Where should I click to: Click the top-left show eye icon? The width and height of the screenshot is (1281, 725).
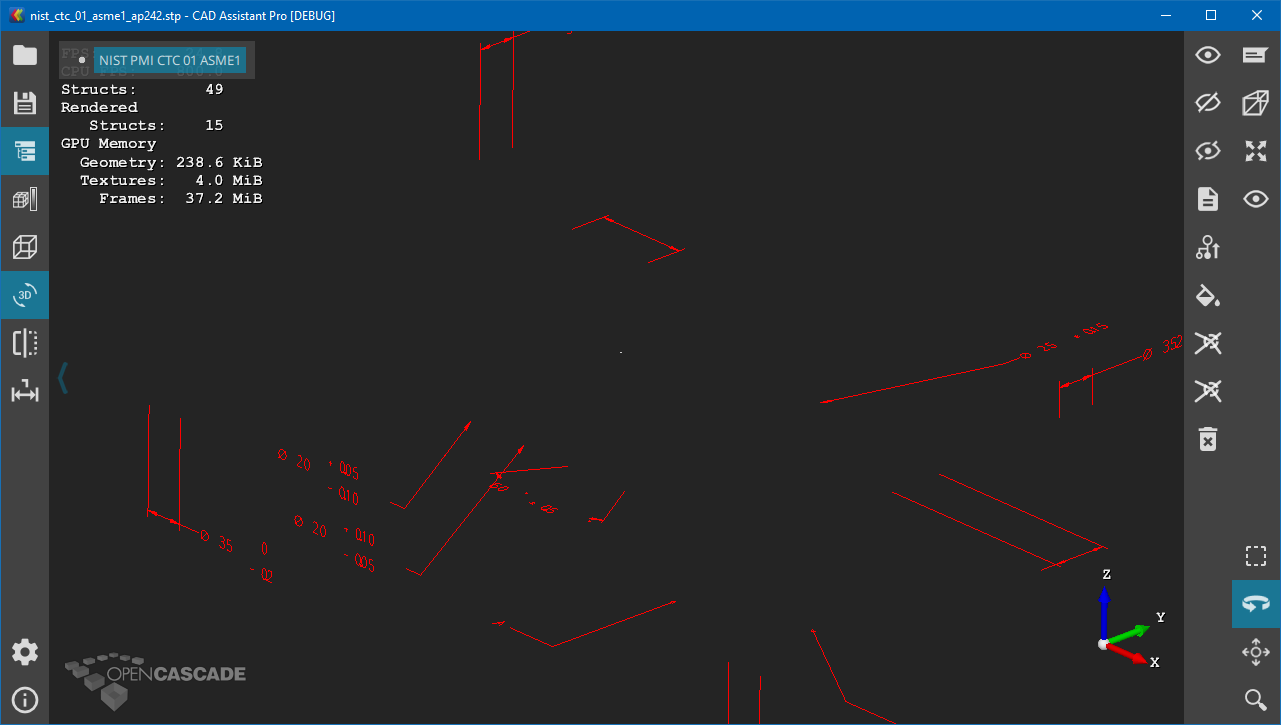1208,55
